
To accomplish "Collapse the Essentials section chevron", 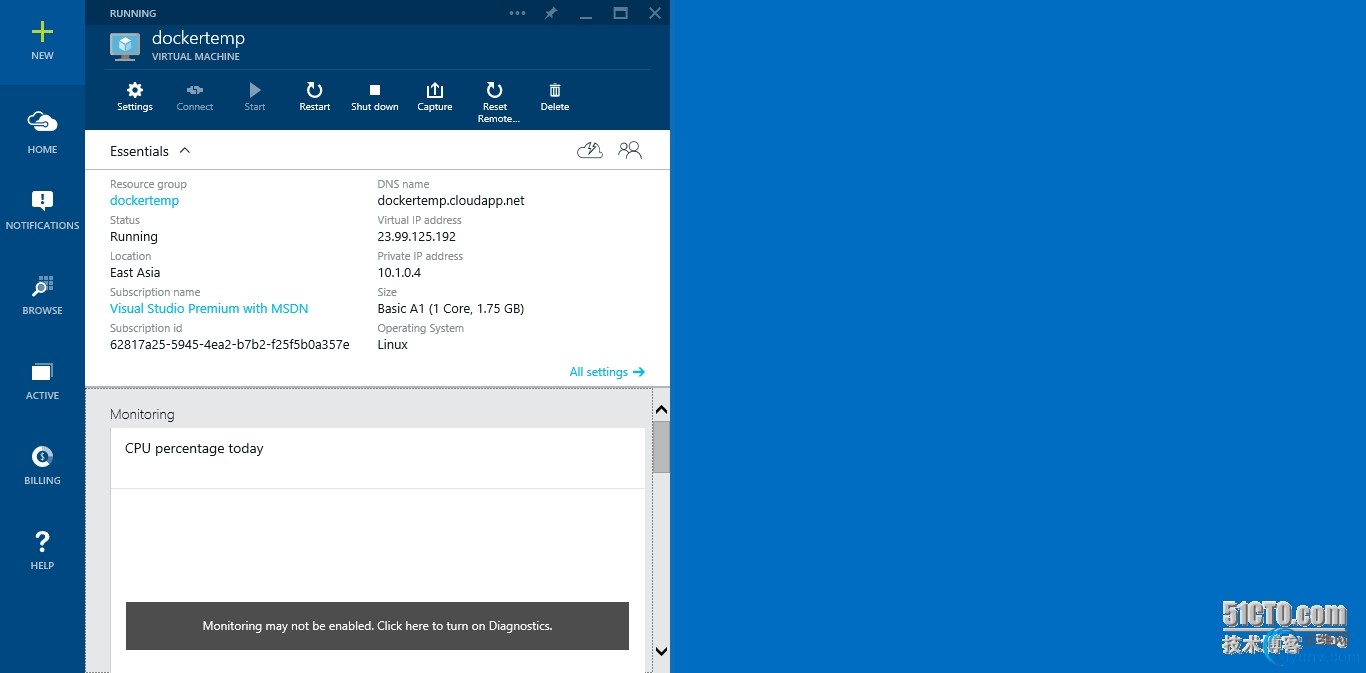I will click(x=185, y=151).
